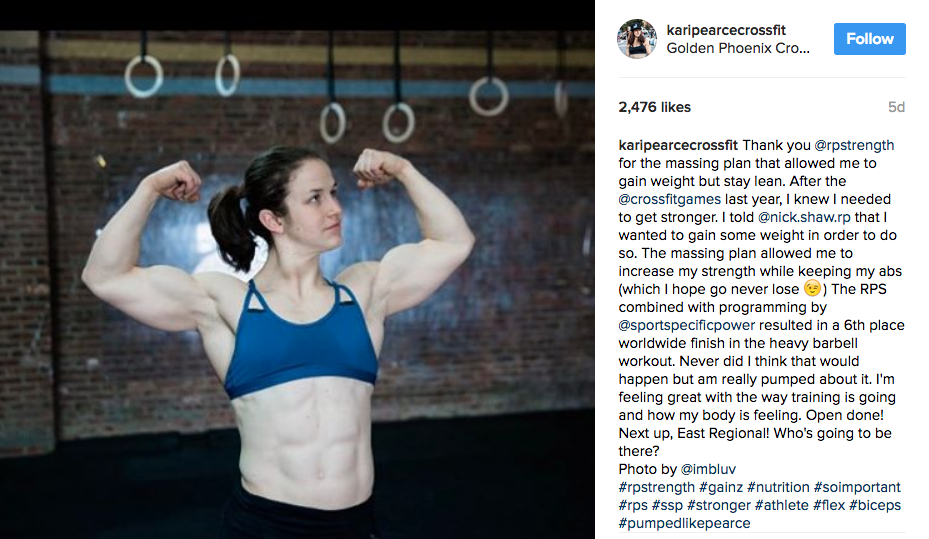Open Golden Phoenix Cro... location link
The image size is (929, 539).
click(738, 48)
